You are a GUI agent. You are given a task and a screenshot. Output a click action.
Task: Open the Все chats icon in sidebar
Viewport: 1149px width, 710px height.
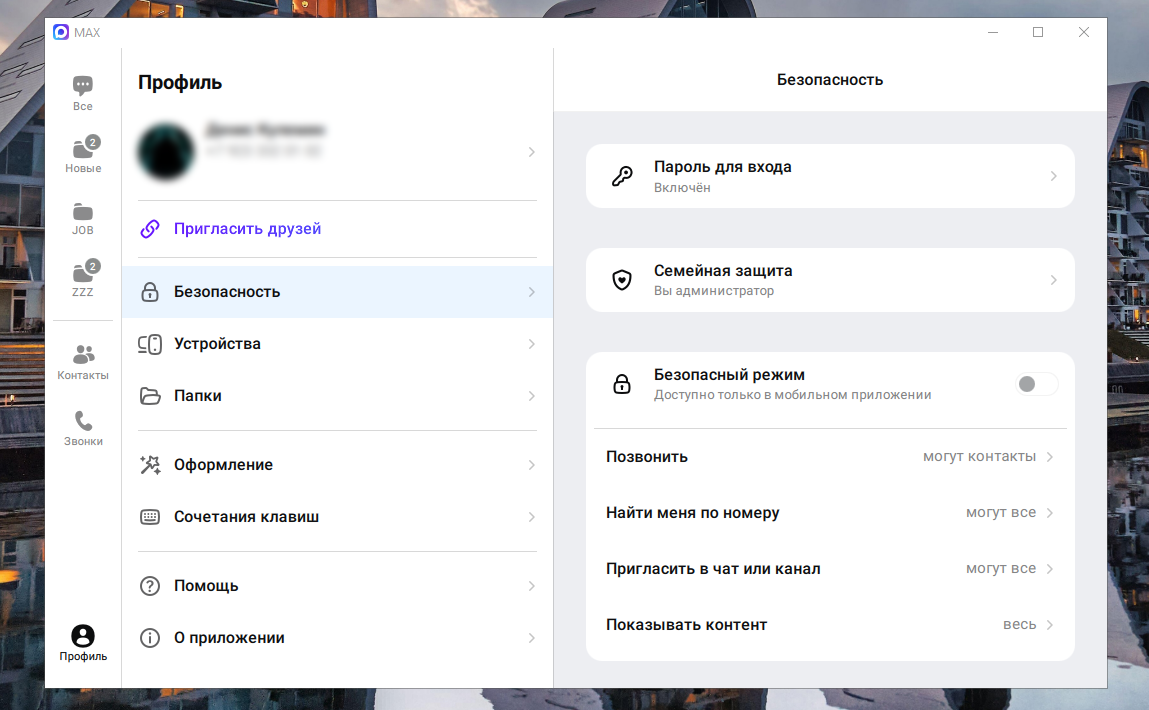83,87
